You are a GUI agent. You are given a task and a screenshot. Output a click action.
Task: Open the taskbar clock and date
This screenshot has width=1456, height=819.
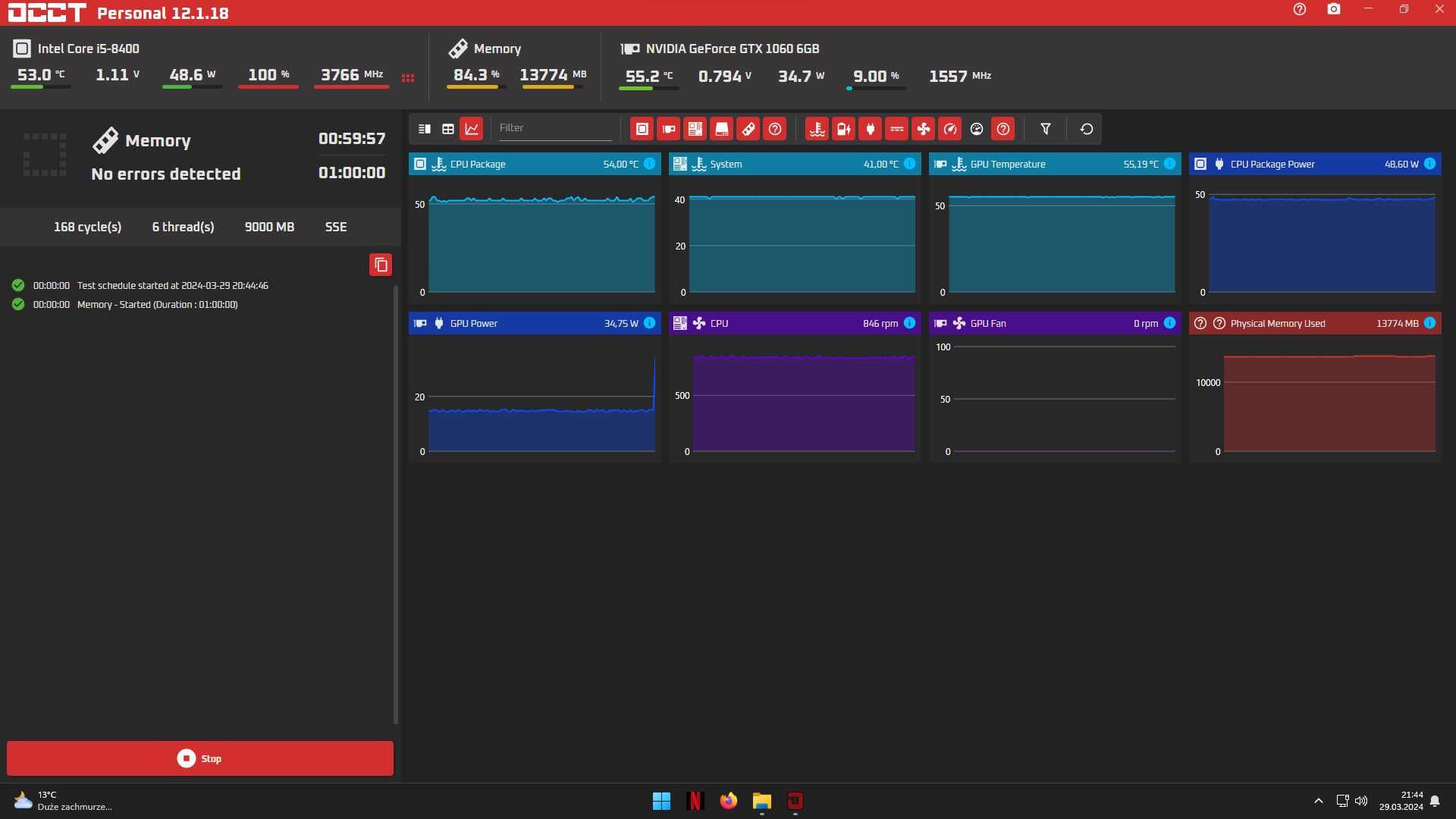click(1401, 801)
